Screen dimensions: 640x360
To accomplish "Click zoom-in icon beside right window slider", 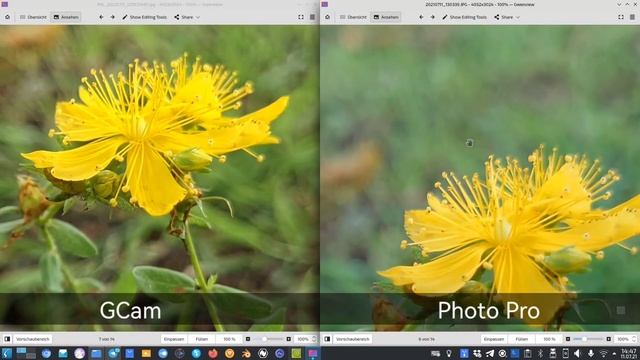I will [x=609, y=339].
